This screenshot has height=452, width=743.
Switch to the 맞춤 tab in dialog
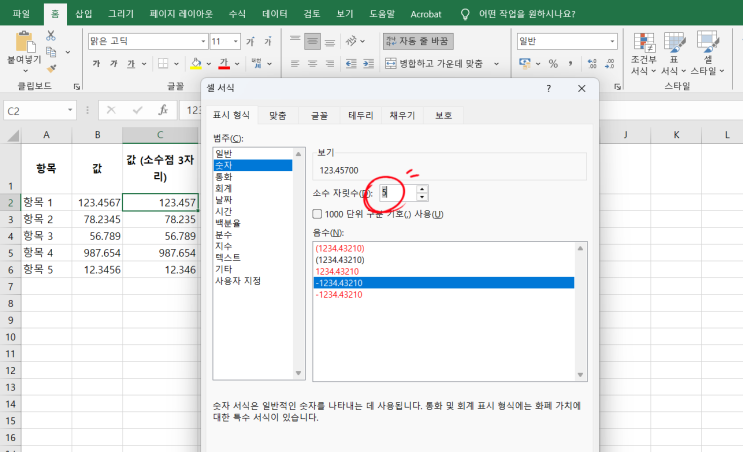point(278,115)
